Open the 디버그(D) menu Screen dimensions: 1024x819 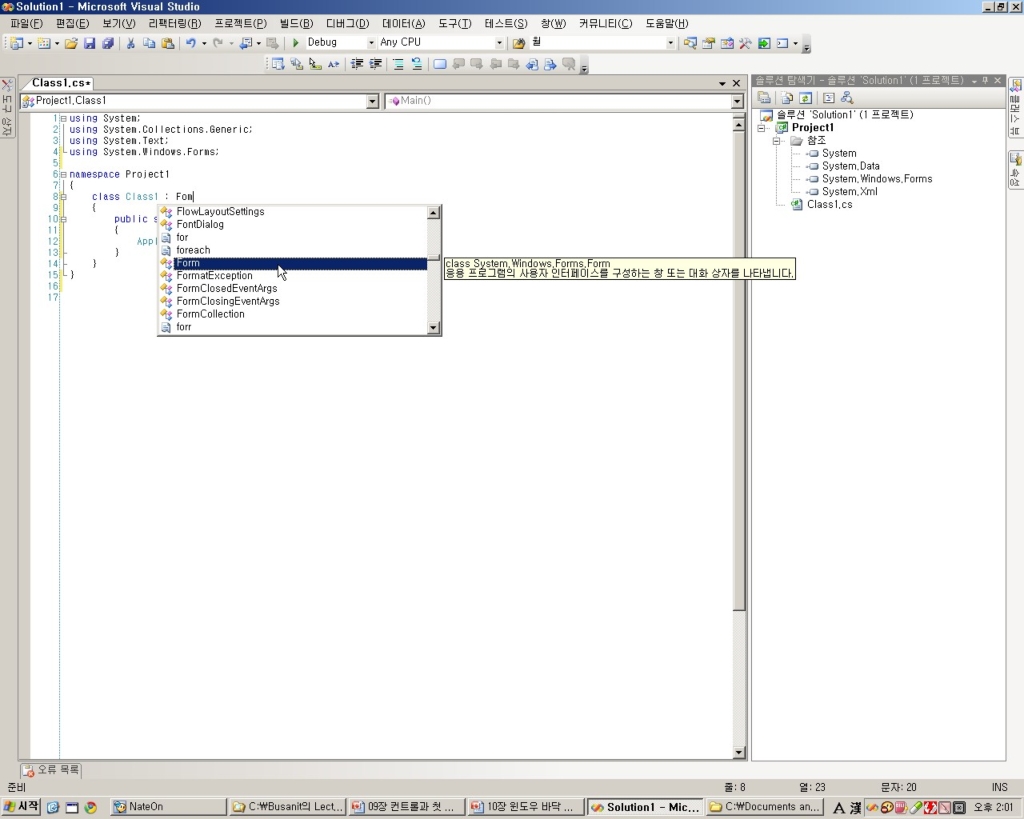click(x=347, y=24)
